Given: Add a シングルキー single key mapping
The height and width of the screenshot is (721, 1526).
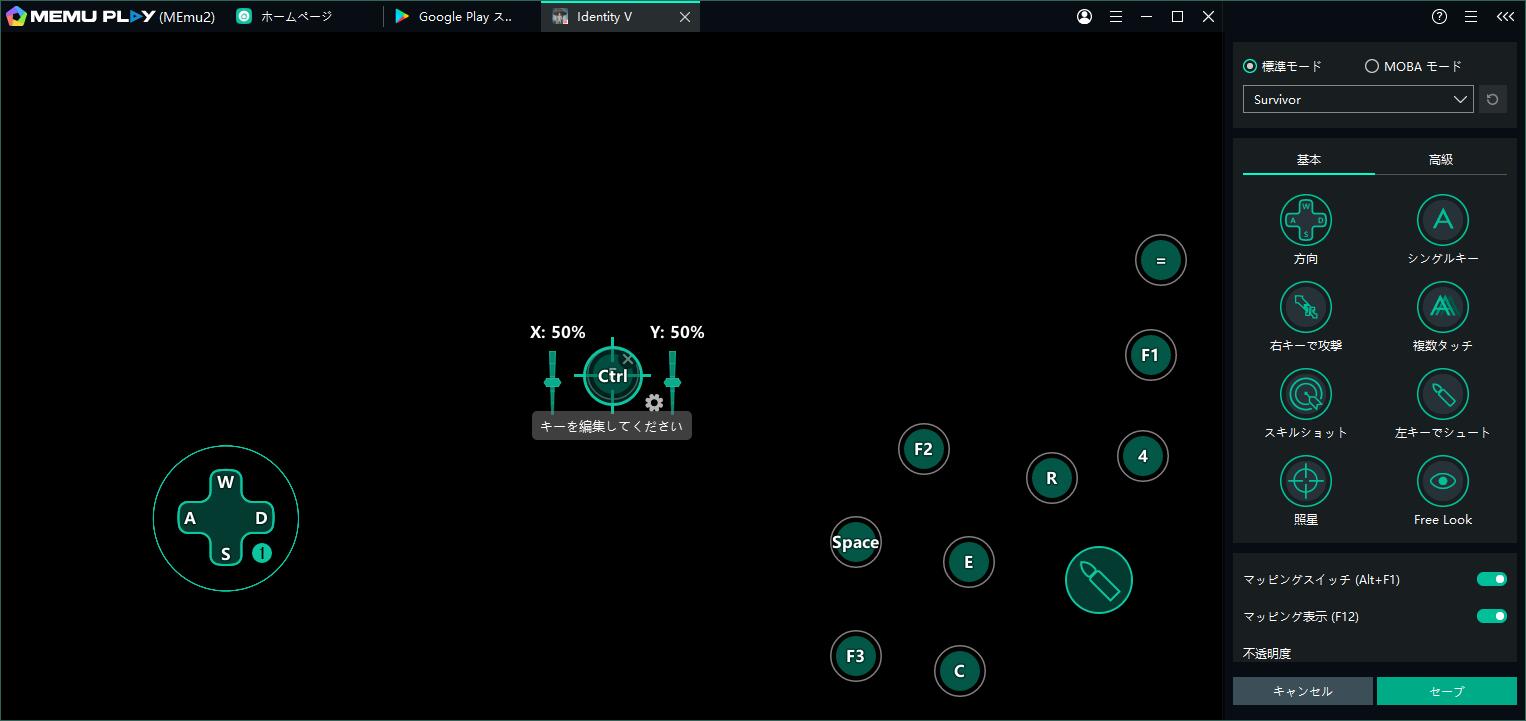Looking at the screenshot, I should [x=1442, y=220].
